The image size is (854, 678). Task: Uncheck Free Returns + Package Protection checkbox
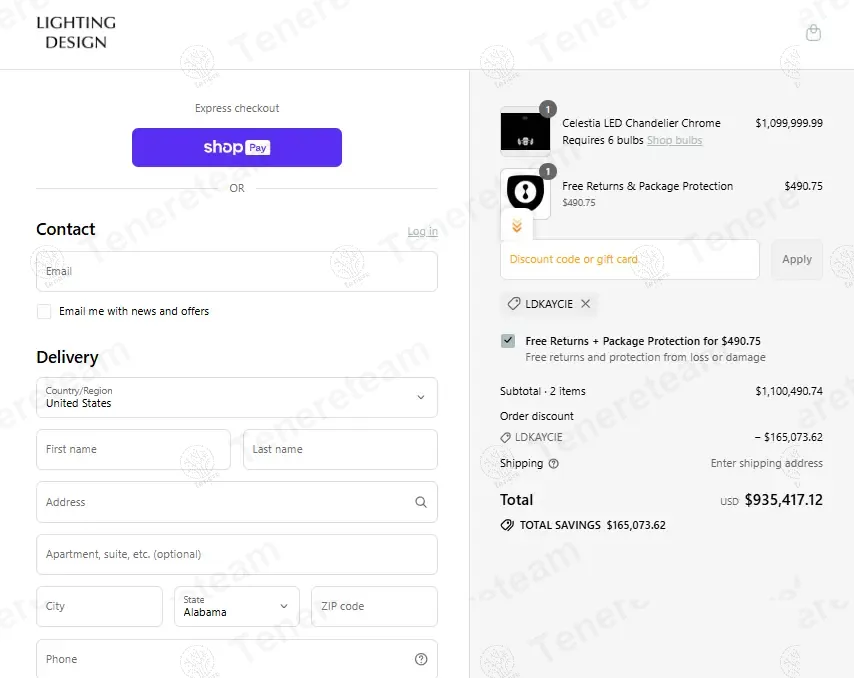coord(508,341)
